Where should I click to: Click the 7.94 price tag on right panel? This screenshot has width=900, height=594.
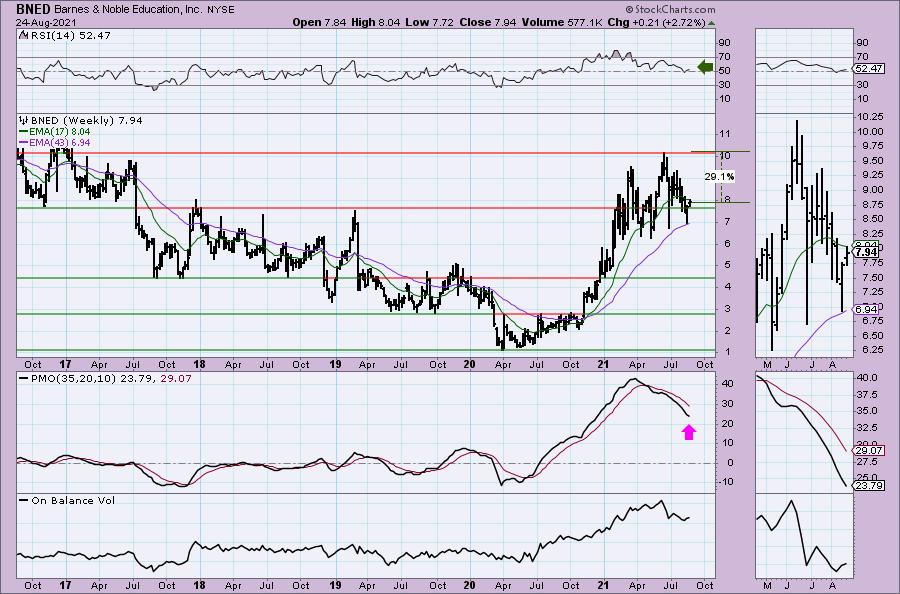pos(866,252)
